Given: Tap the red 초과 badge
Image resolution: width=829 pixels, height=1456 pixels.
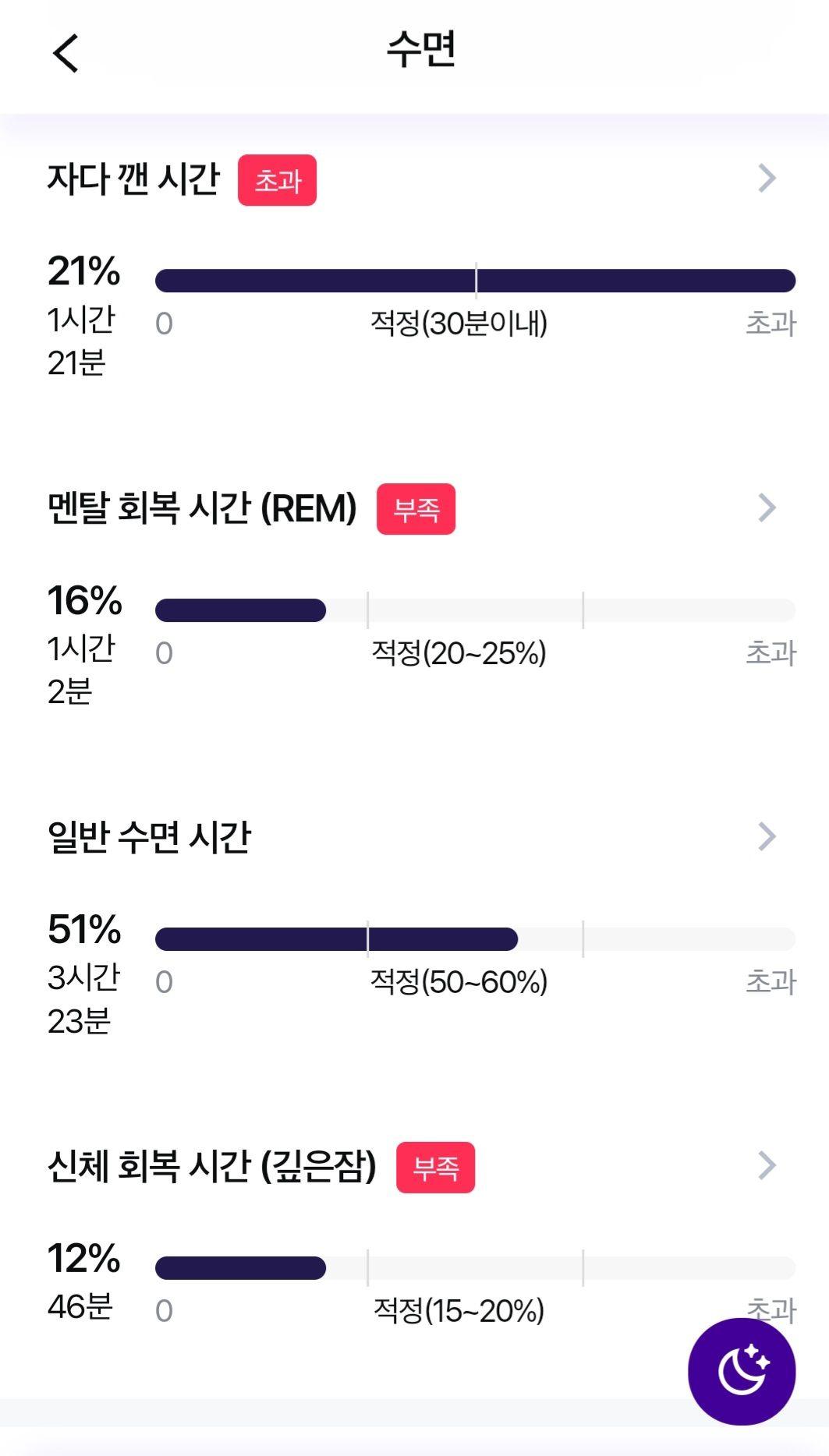Looking at the screenshot, I should pyautogui.click(x=277, y=180).
